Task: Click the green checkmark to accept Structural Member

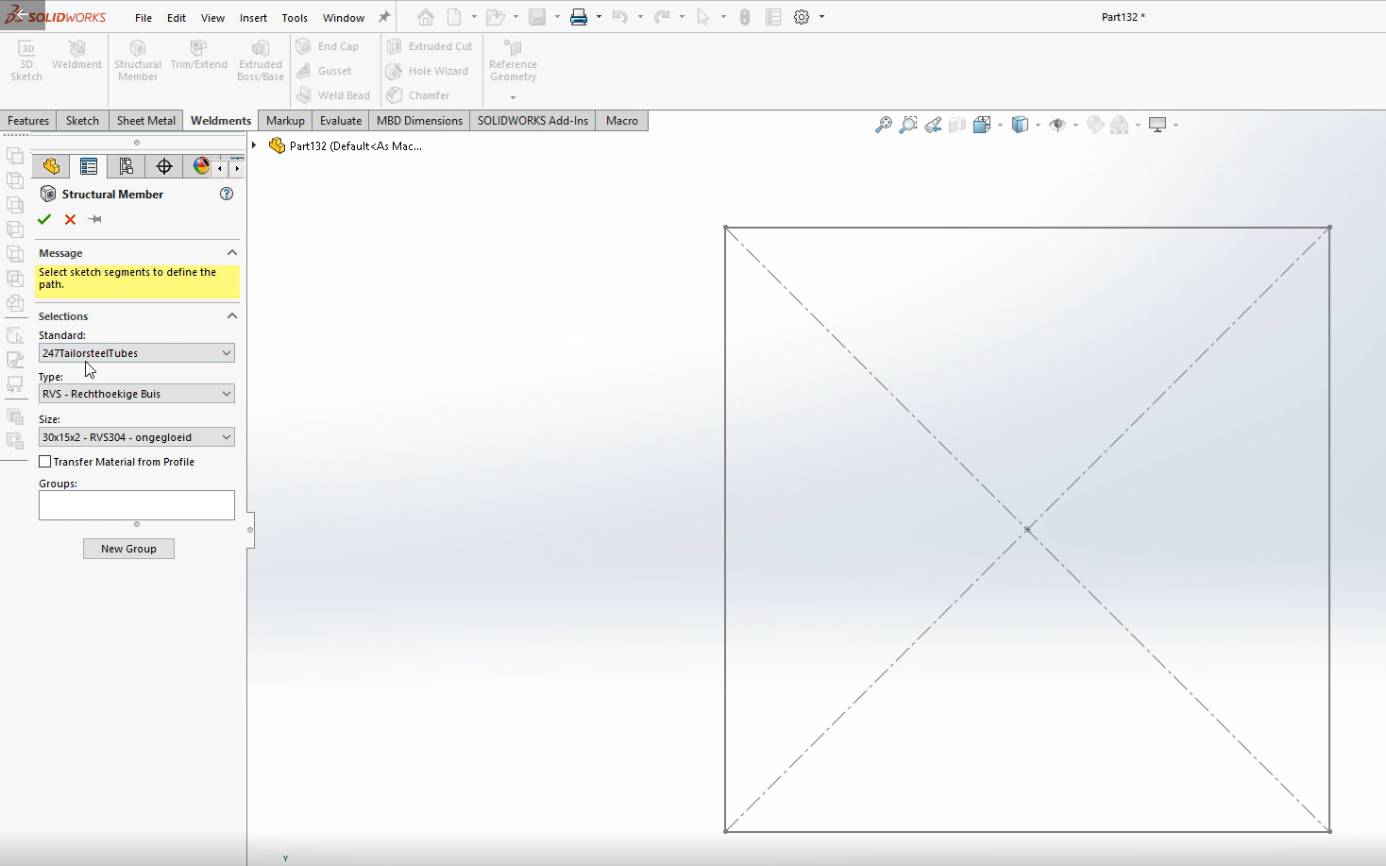Action: point(44,220)
